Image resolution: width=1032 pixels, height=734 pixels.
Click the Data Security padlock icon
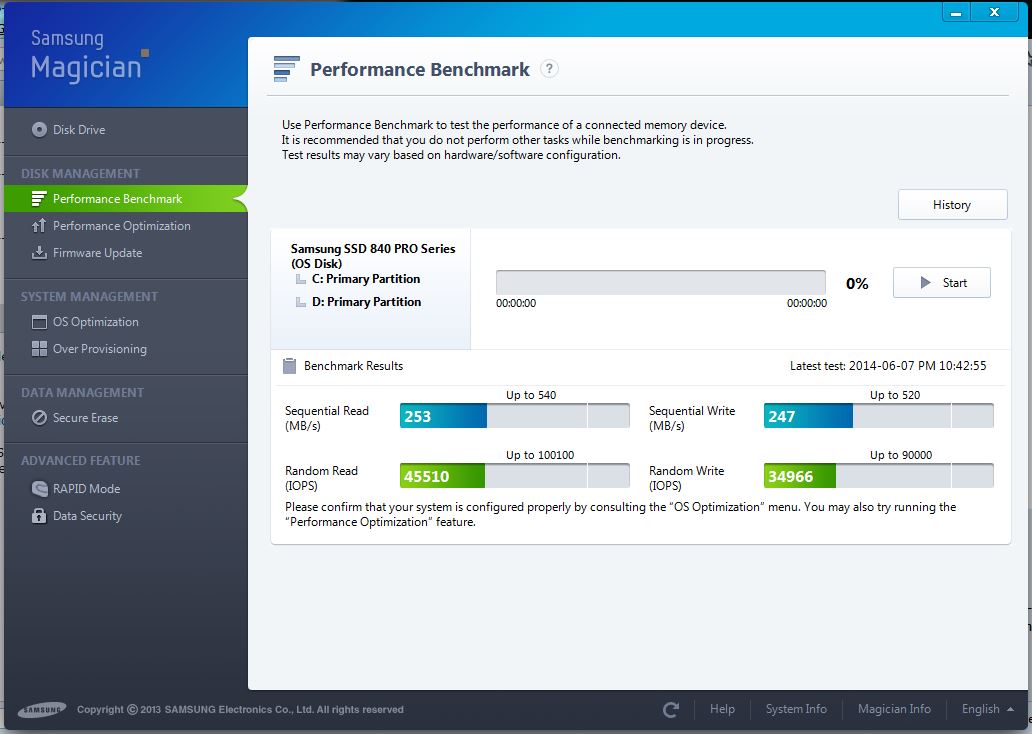pos(39,516)
